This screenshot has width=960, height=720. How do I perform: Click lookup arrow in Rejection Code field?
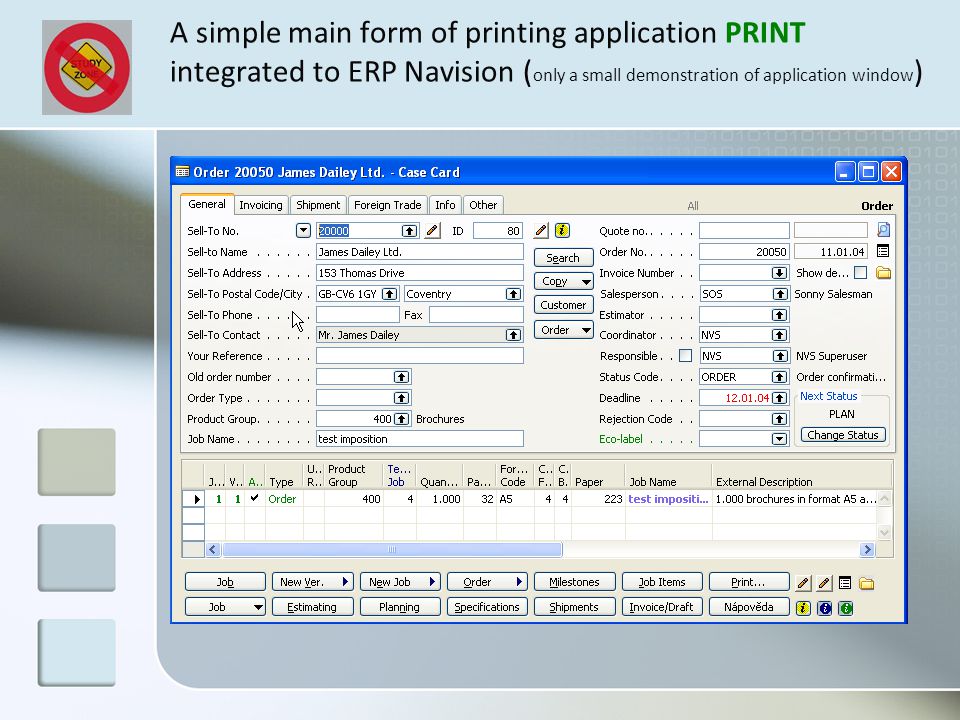[779, 419]
